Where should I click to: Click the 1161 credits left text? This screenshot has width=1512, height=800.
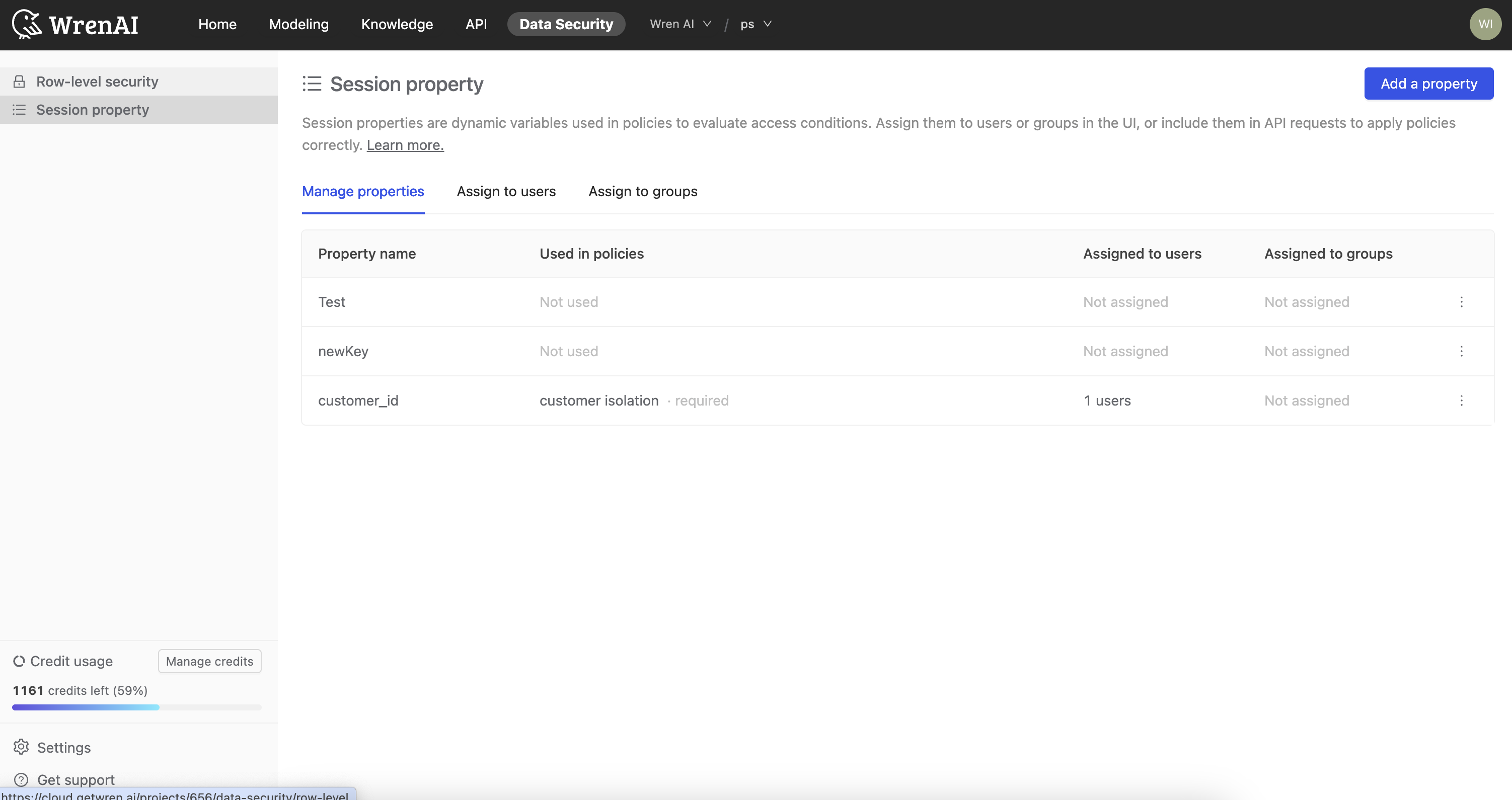pyautogui.click(x=80, y=690)
